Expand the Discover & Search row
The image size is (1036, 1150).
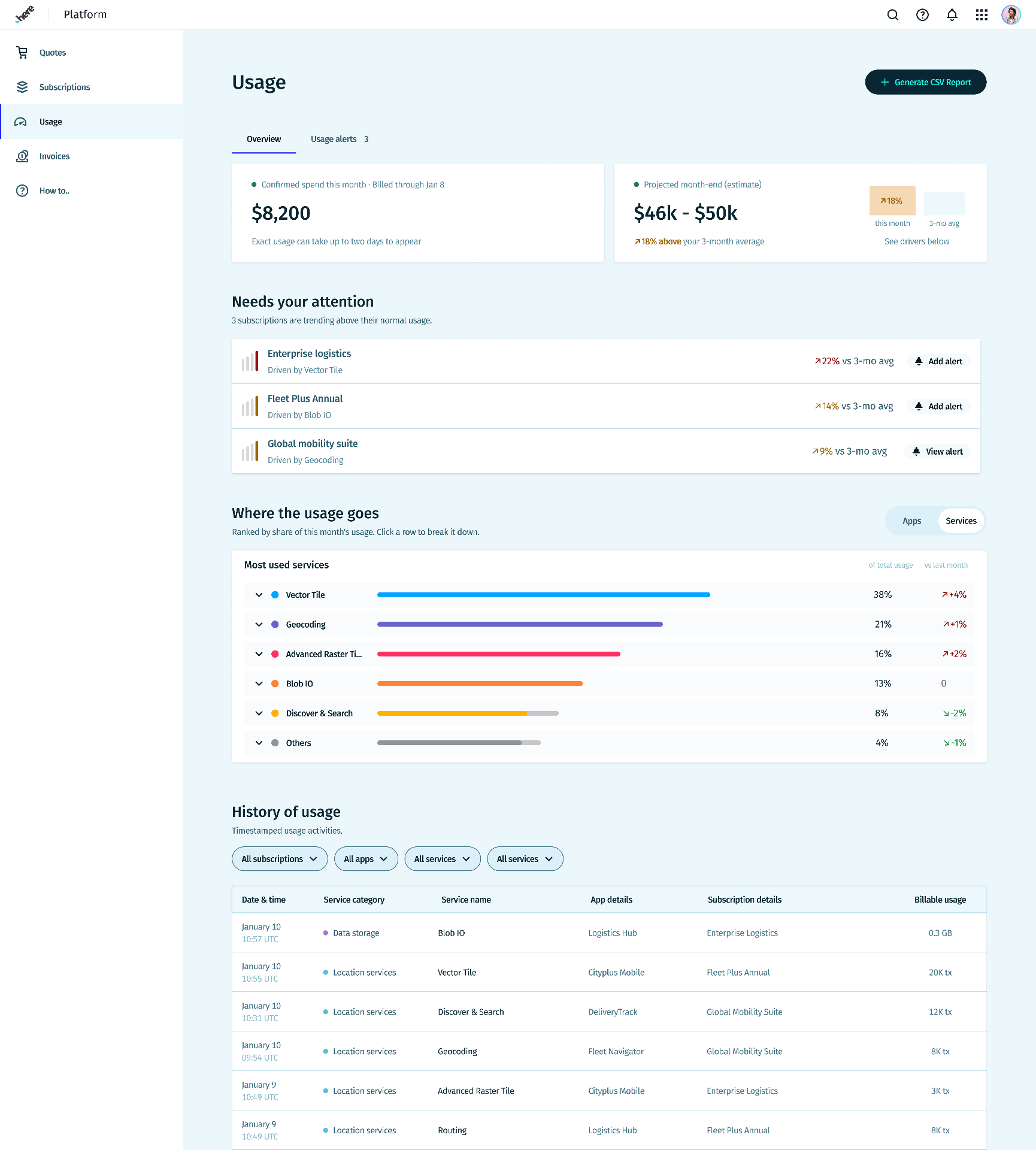click(259, 713)
